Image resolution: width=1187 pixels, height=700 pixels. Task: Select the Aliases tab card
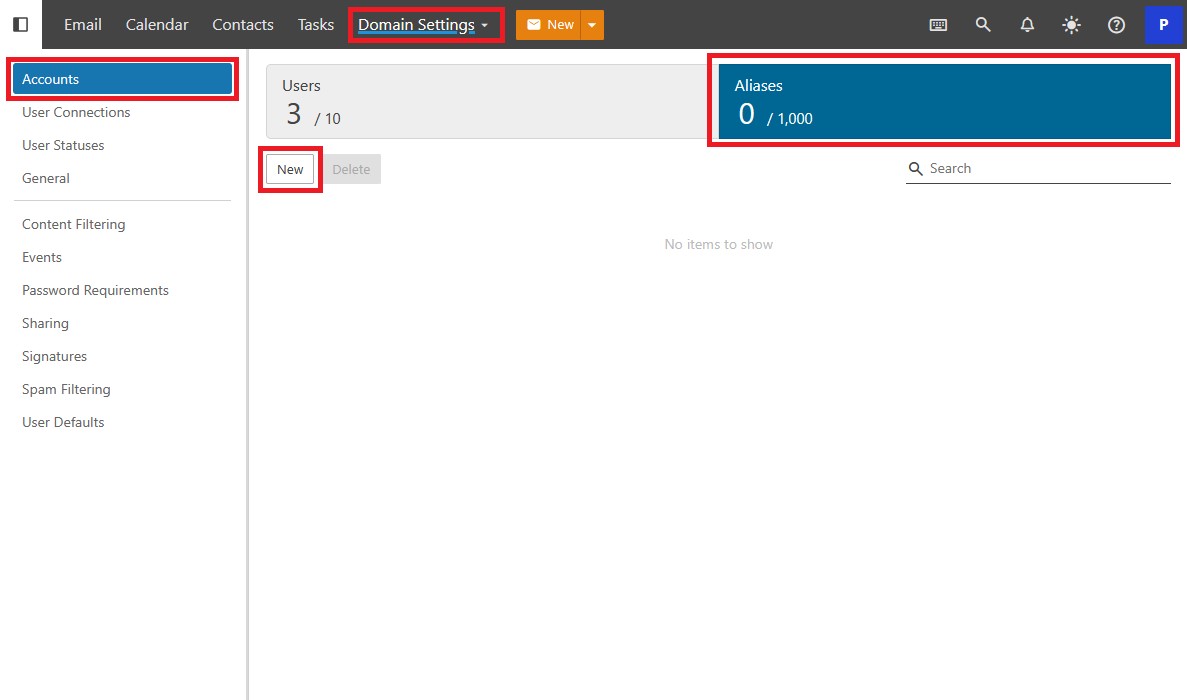[x=943, y=102]
